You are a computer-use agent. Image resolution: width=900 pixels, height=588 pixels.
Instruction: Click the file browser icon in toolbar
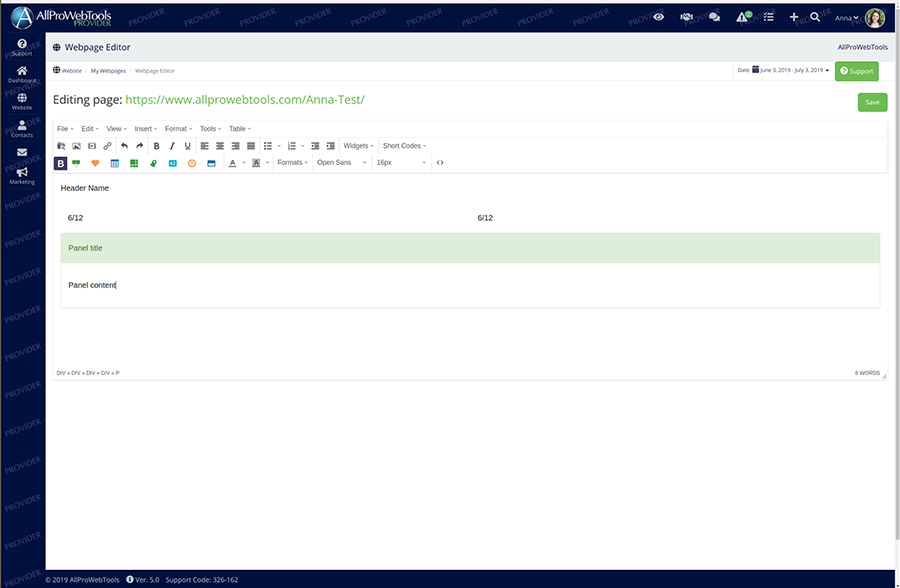pyautogui.click(x=61, y=146)
